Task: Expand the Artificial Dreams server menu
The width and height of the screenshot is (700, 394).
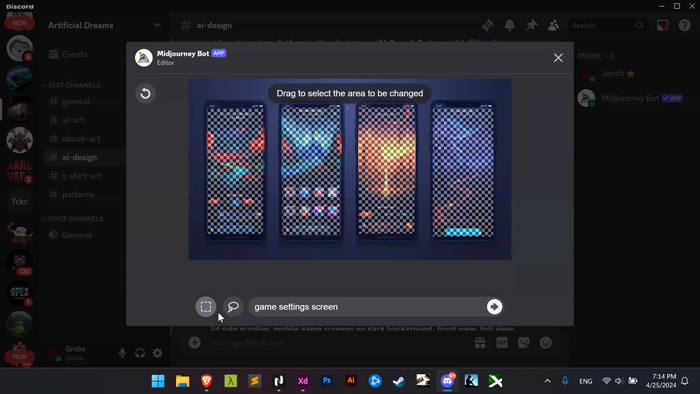Action: click(x=157, y=25)
